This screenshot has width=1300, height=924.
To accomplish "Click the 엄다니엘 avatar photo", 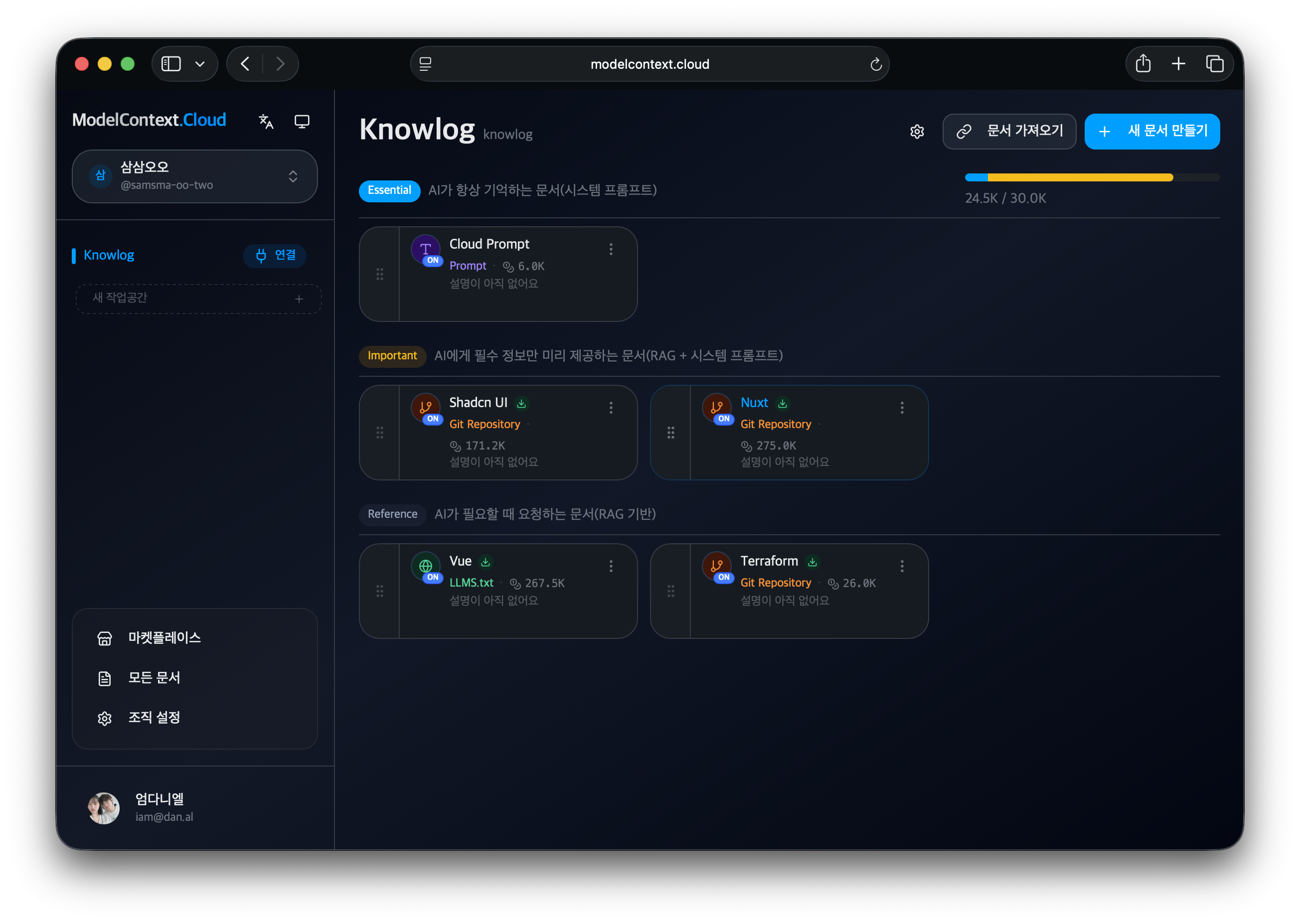I will tap(104, 808).
